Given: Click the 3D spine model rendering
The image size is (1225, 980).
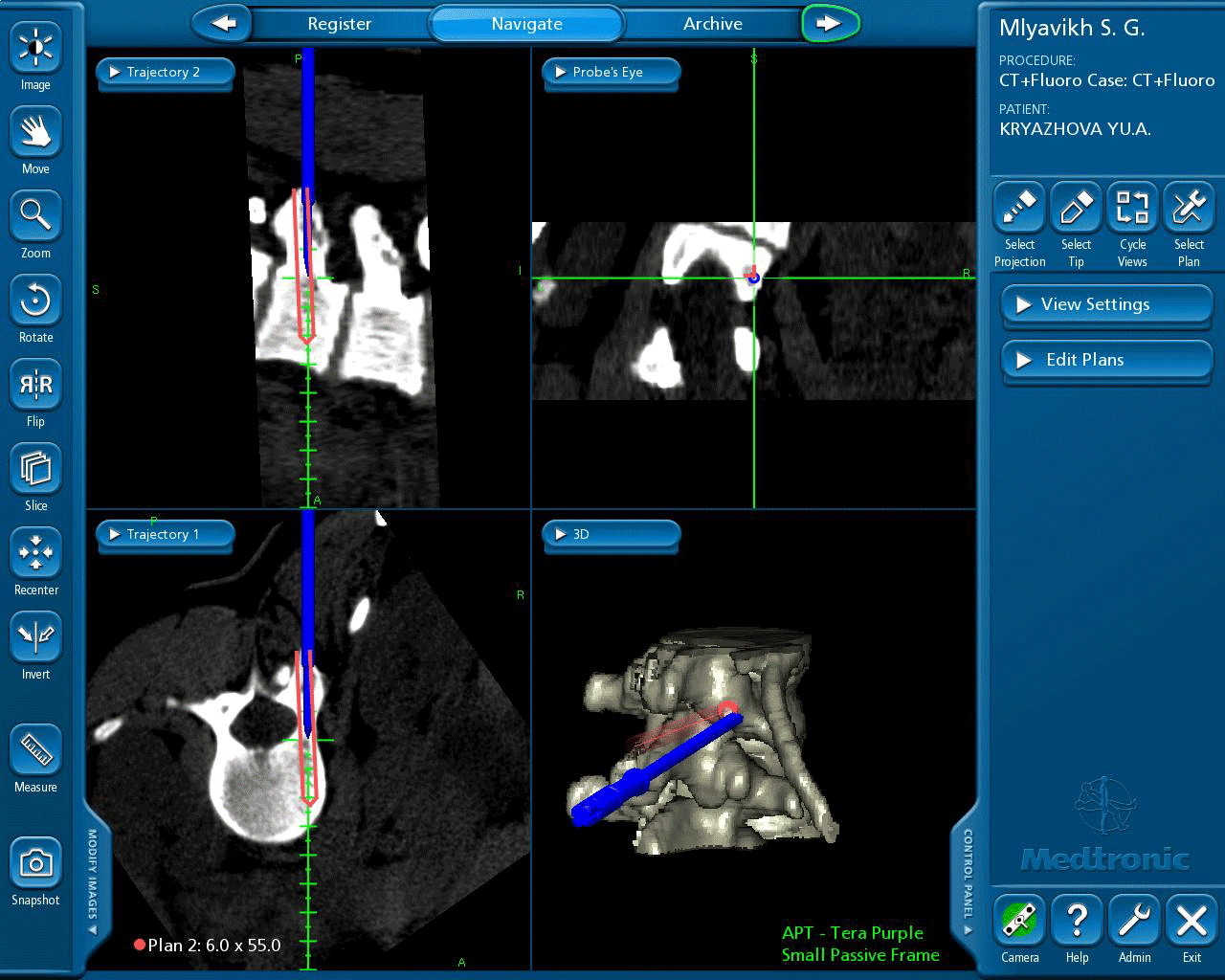Looking at the screenshot, I should (703, 742).
